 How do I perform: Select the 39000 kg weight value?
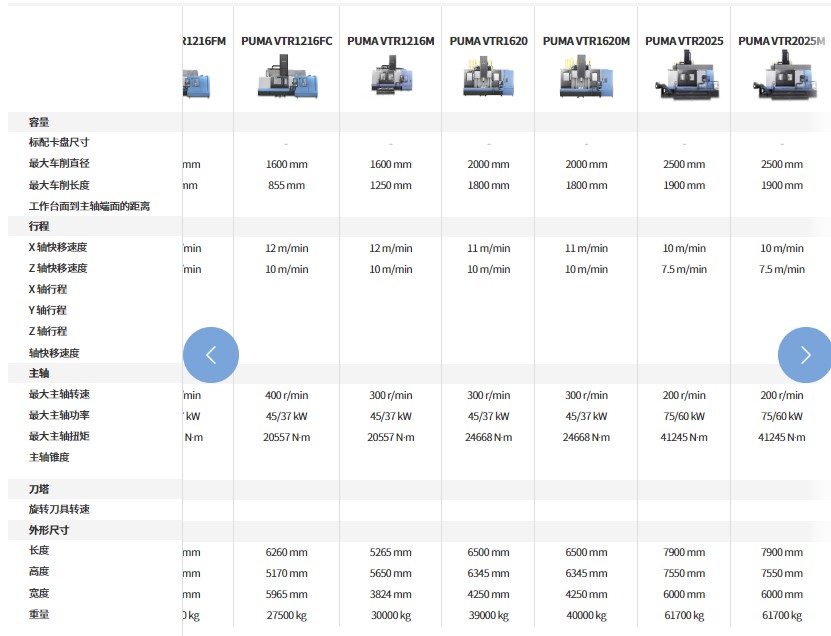489,616
